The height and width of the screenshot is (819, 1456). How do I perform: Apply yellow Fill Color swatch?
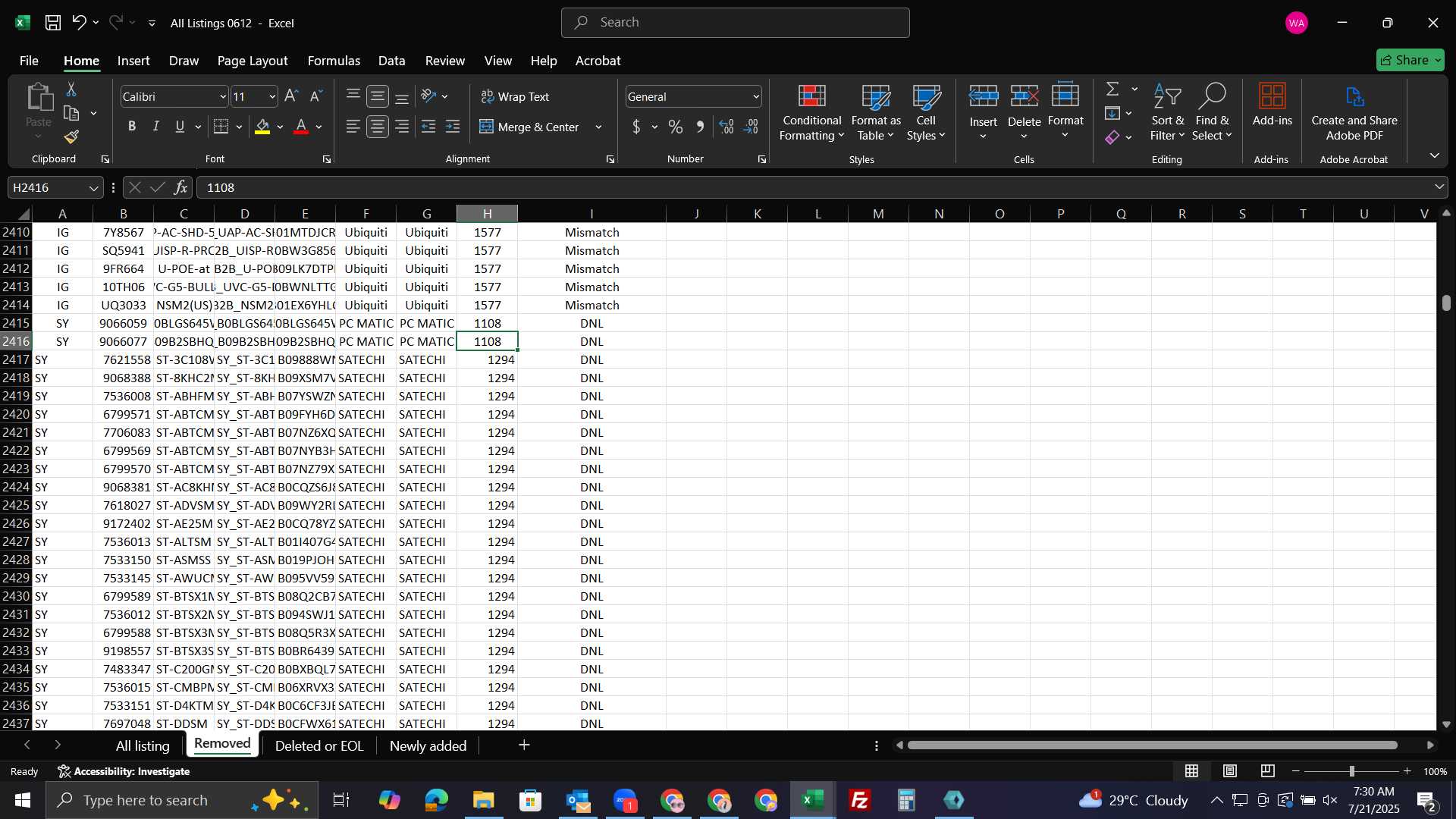click(262, 127)
